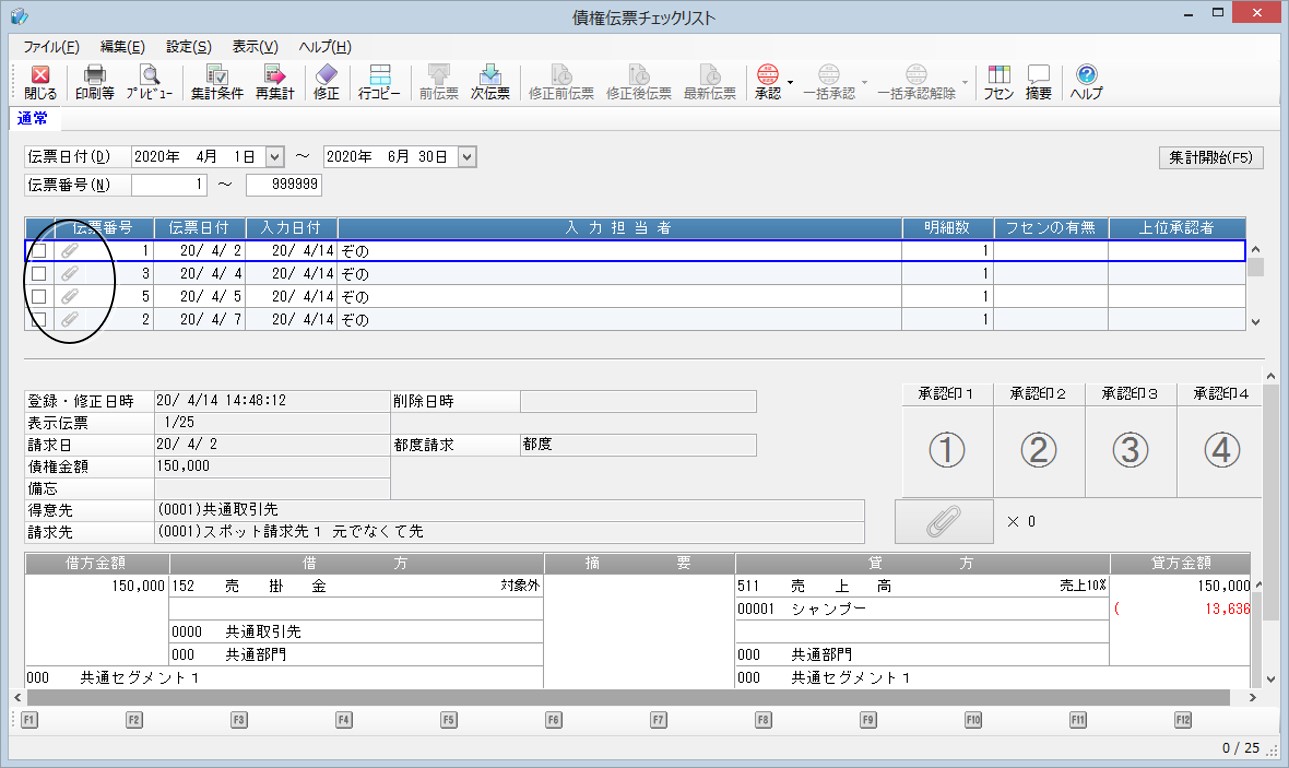Screen dimensions: 1289x768
Task: Click 152 売掛金 debit account entry
Action: click(355, 586)
